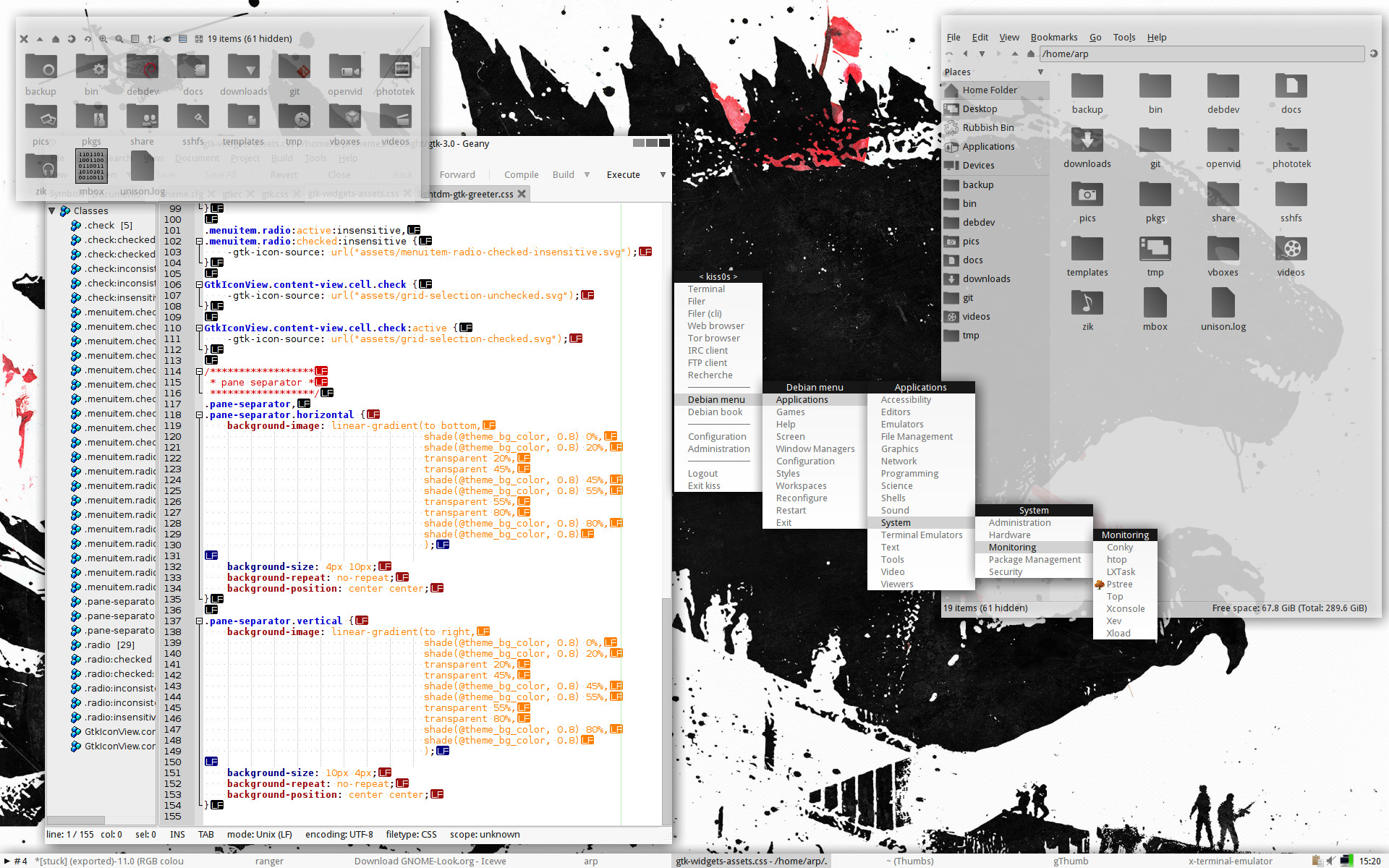The width and height of the screenshot is (1389, 868).
Task: Open the Execute dropdown arrow in Geany
Action: click(x=663, y=175)
